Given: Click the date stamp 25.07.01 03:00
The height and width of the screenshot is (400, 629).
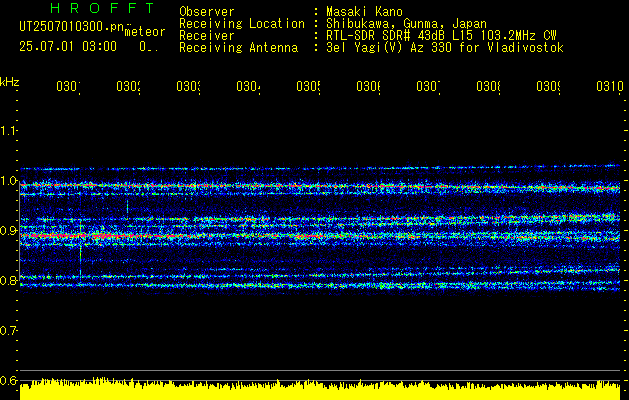Looking at the screenshot, I should coord(68,47).
